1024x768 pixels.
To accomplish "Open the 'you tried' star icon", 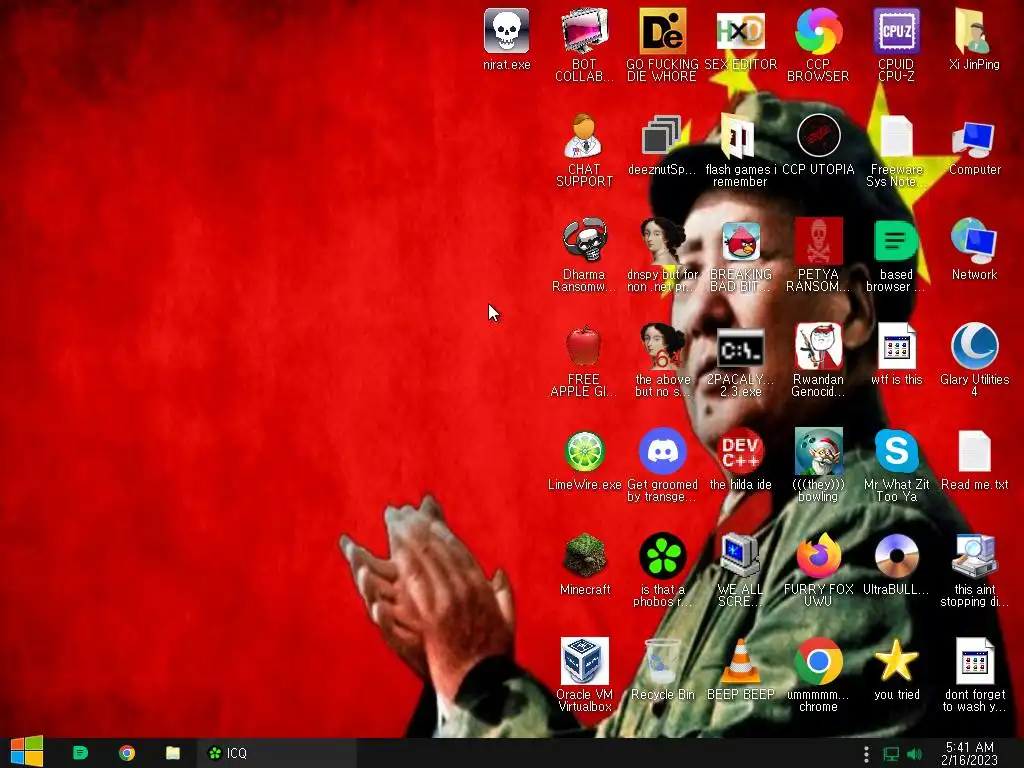I will click(897, 662).
